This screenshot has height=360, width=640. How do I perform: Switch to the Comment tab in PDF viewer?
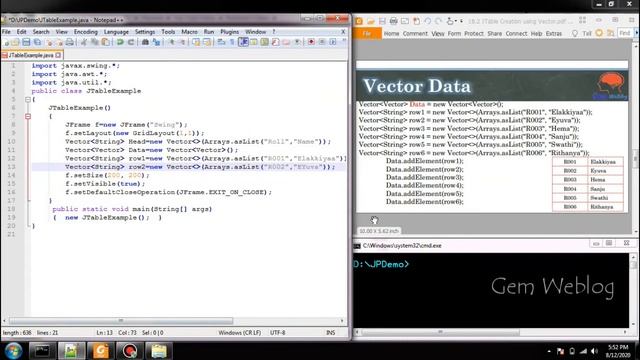tap(415, 33)
